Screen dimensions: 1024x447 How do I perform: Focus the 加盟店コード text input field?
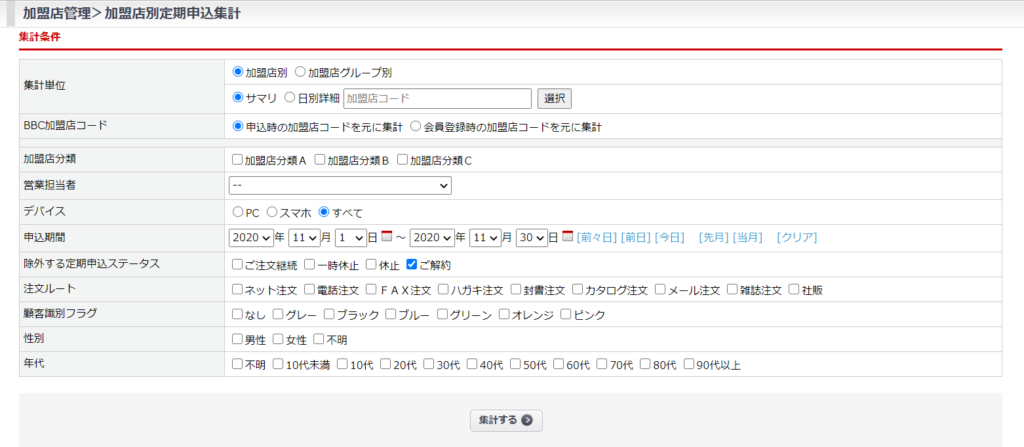[437, 98]
